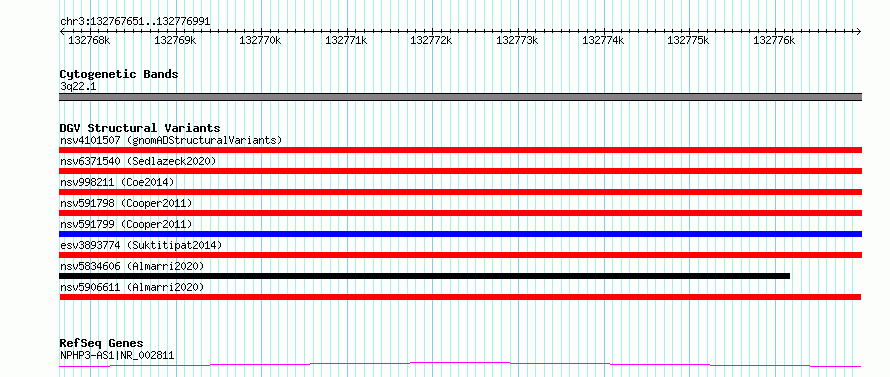890x377 pixels.
Task: Open the RefSeq Genes track heading
Action: pos(101,344)
